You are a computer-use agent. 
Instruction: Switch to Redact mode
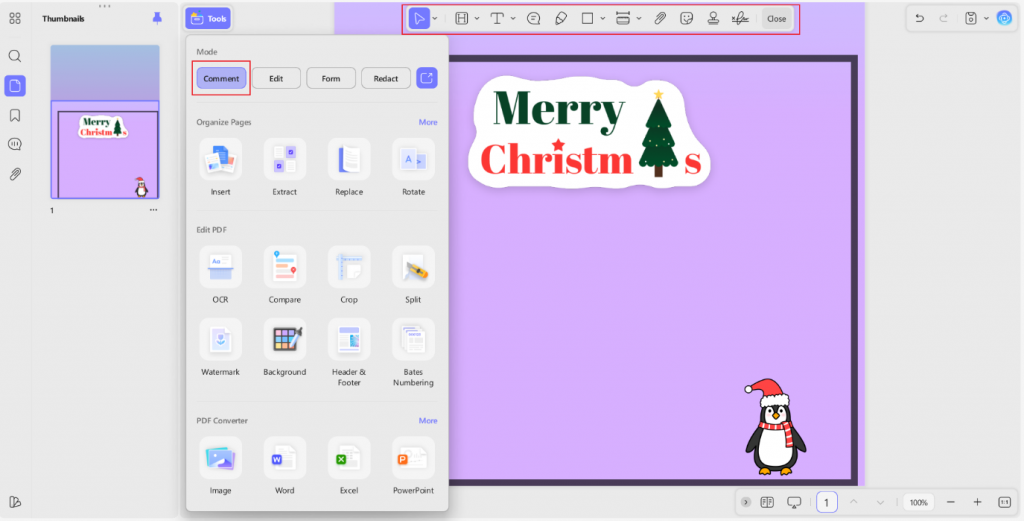coord(386,78)
